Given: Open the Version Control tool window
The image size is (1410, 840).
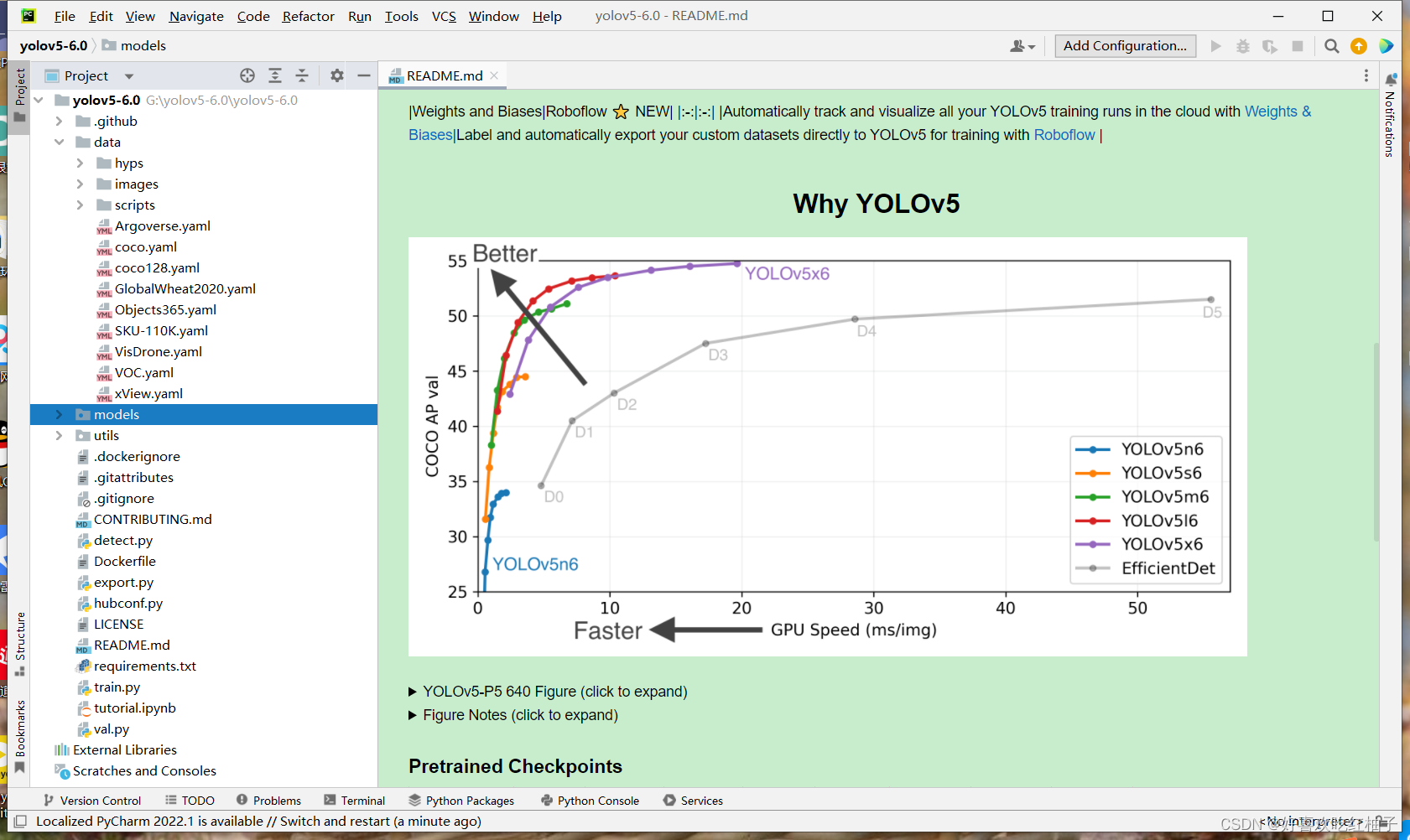Looking at the screenshot, I should (92, 801).
